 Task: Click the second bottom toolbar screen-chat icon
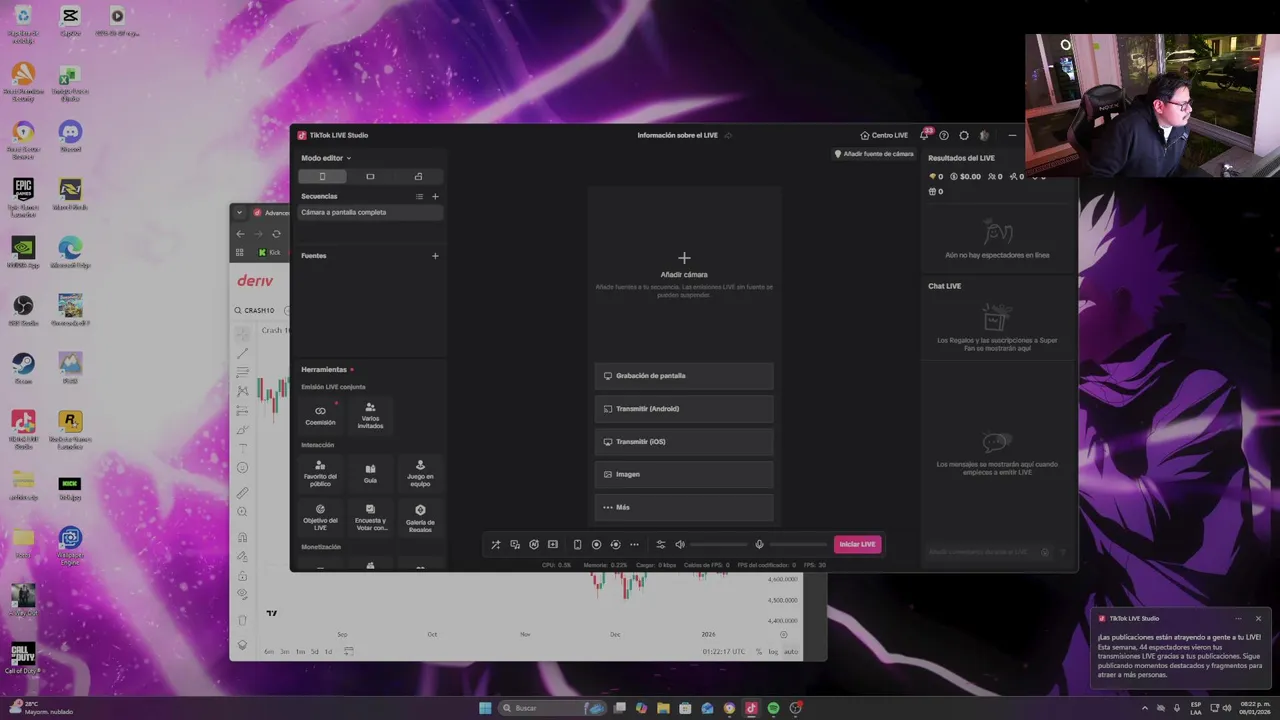tap(515, 545)
